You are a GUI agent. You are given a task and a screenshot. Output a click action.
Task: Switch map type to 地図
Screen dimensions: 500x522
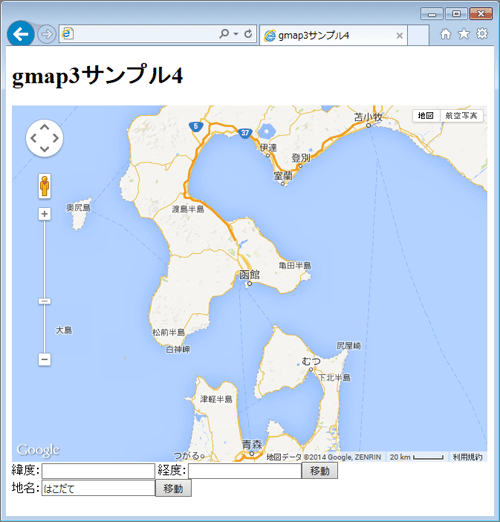426,116
